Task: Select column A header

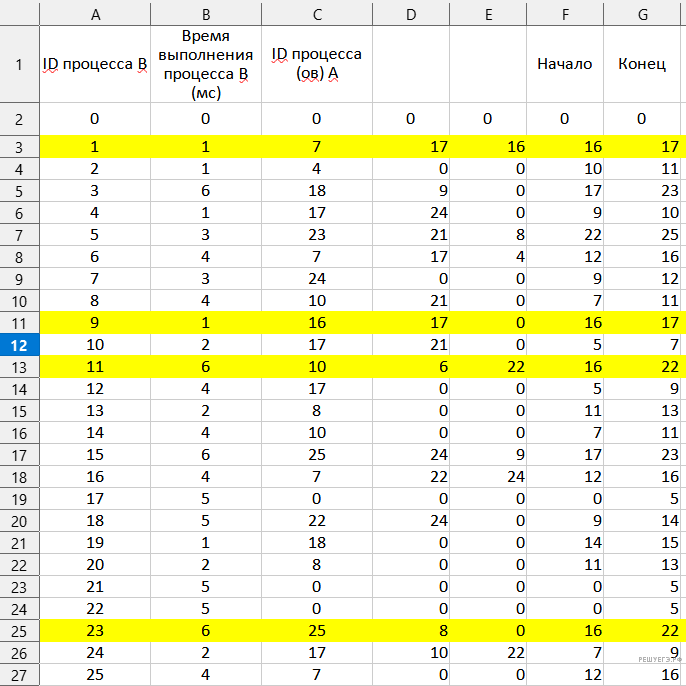Action: click(95, 15)
